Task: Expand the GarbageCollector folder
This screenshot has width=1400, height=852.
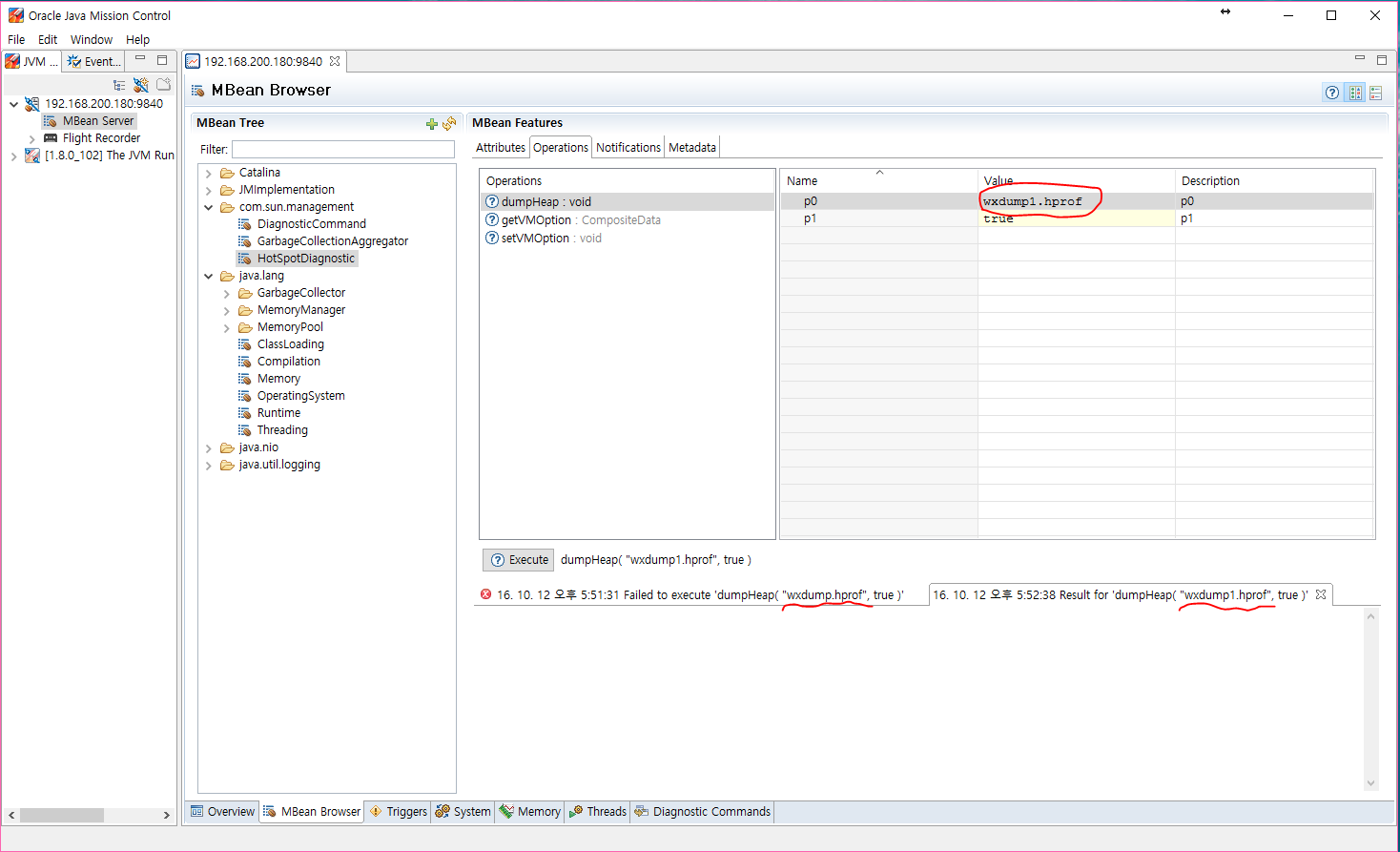Action: coord(227,294)
